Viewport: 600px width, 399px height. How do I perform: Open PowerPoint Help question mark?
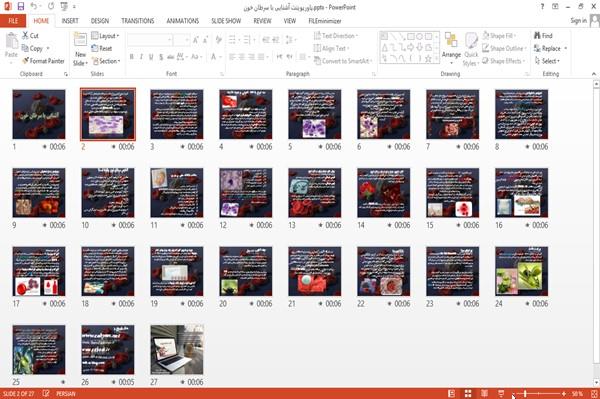point(542,7)
